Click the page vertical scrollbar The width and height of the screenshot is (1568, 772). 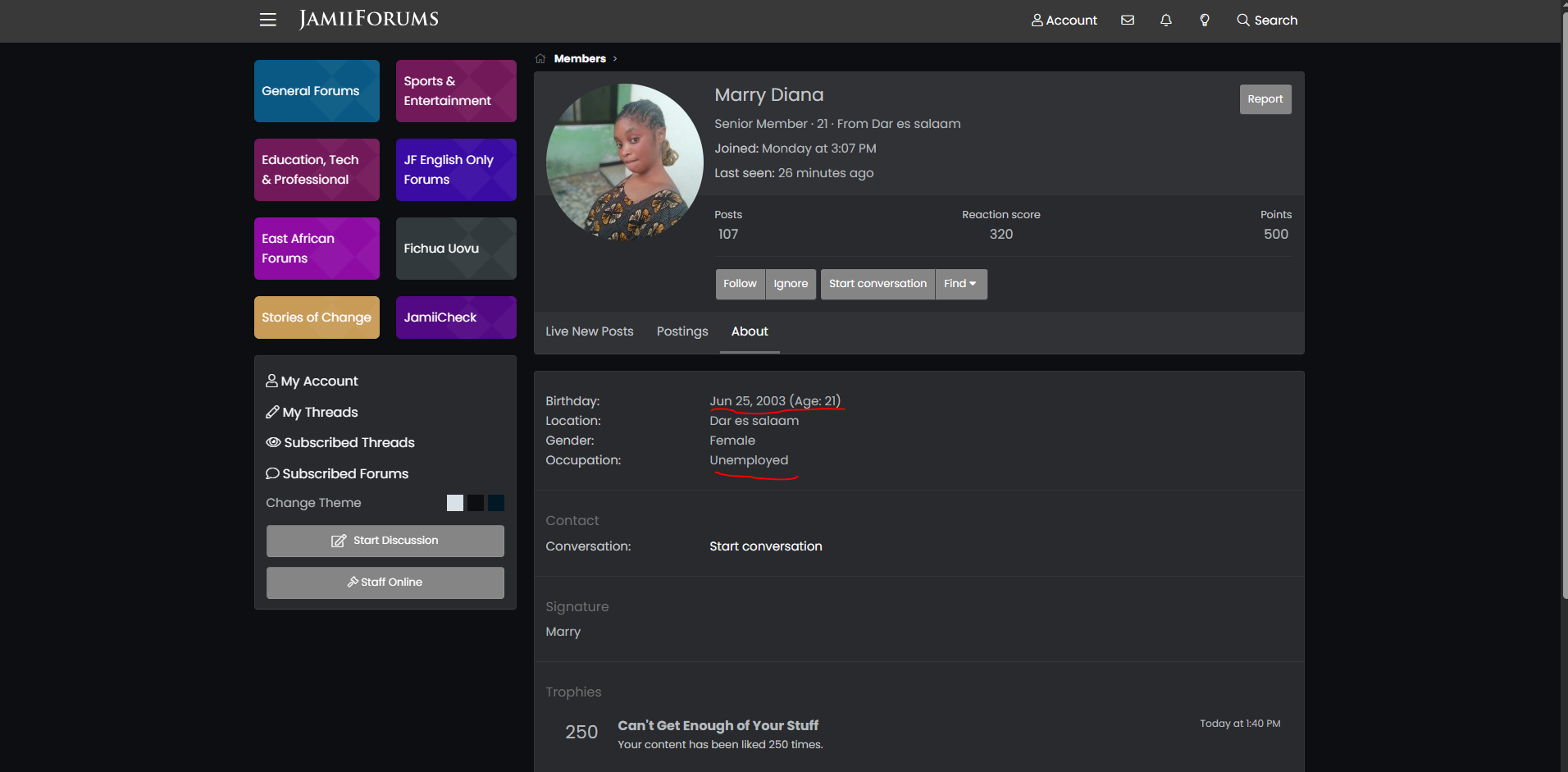pos(1564,304)
